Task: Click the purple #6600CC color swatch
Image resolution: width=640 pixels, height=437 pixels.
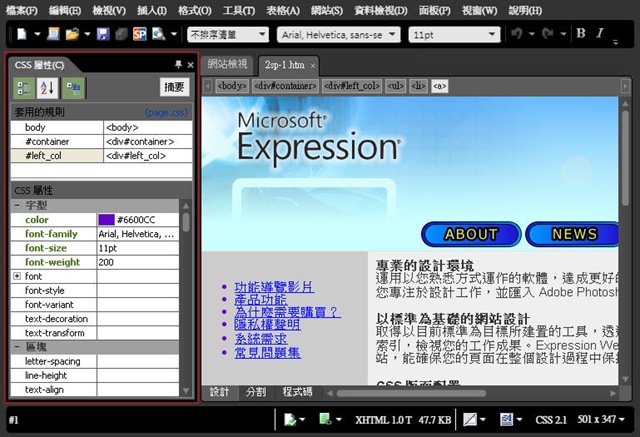Action: 106,219
